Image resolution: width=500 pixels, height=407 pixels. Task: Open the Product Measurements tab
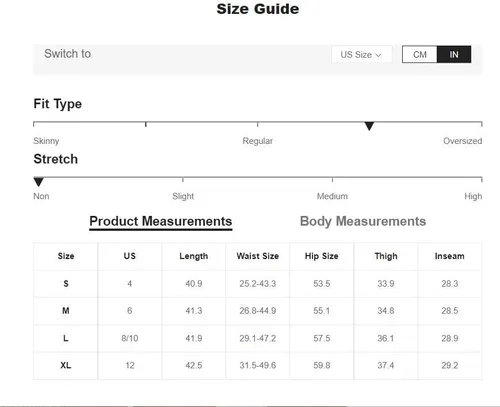[x=161, y=222]
